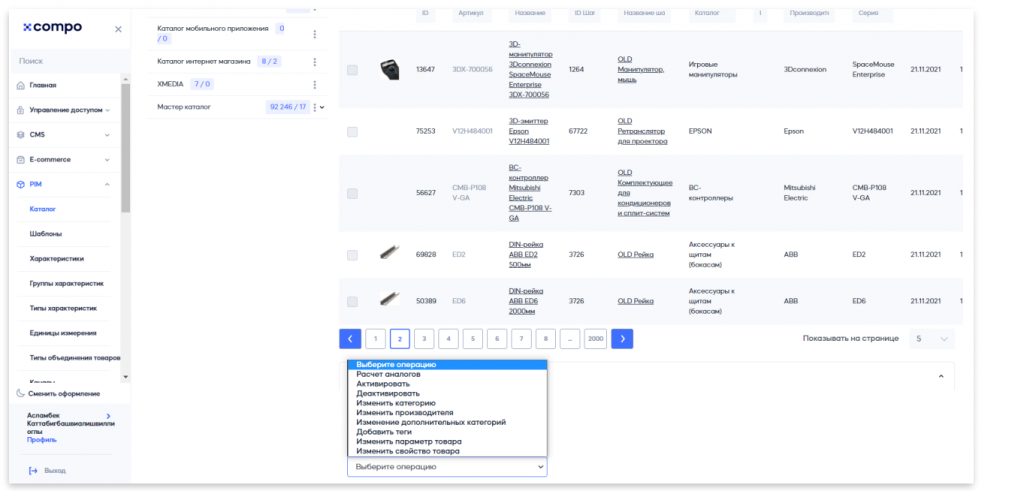
Task: Check the row checkbox for ID 50389
Action: pyautogui.click(x=352, y=302)
